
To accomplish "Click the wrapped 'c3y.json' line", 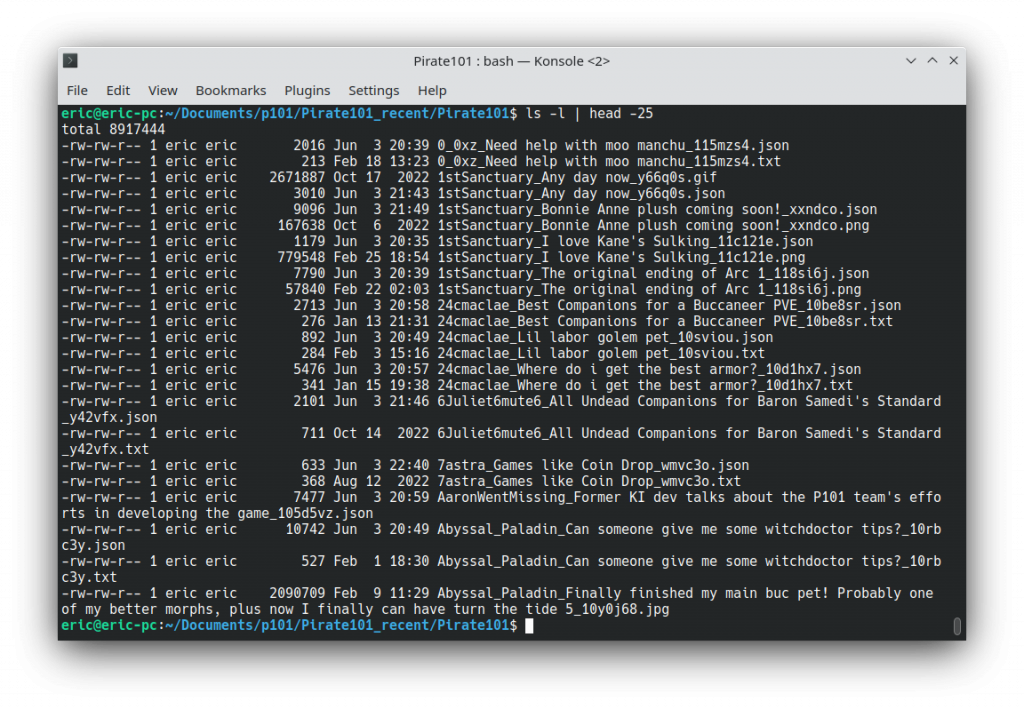I will click(93, 545).
